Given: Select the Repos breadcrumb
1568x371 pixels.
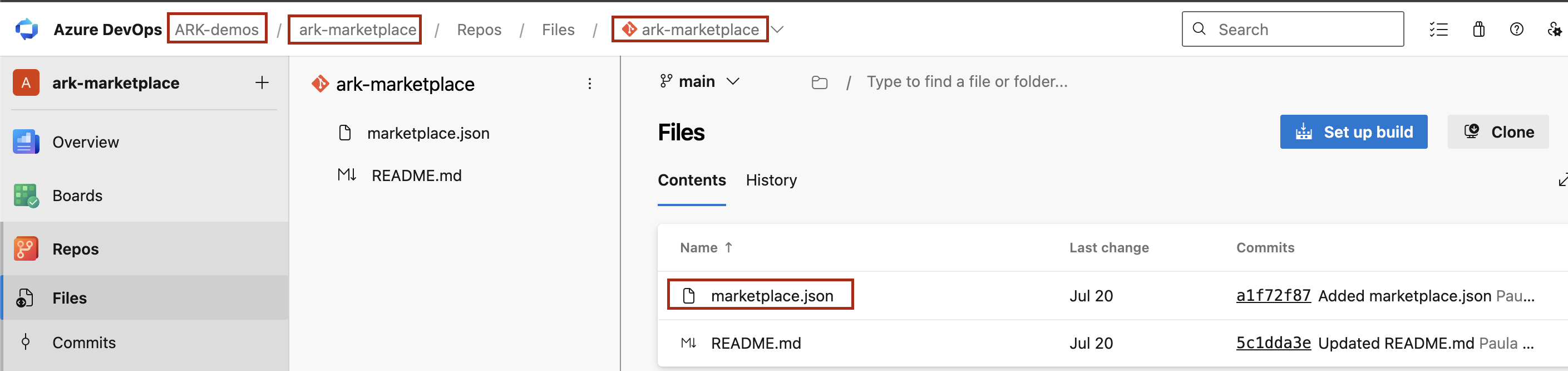Looking at the screenshot, I should 479,29.
